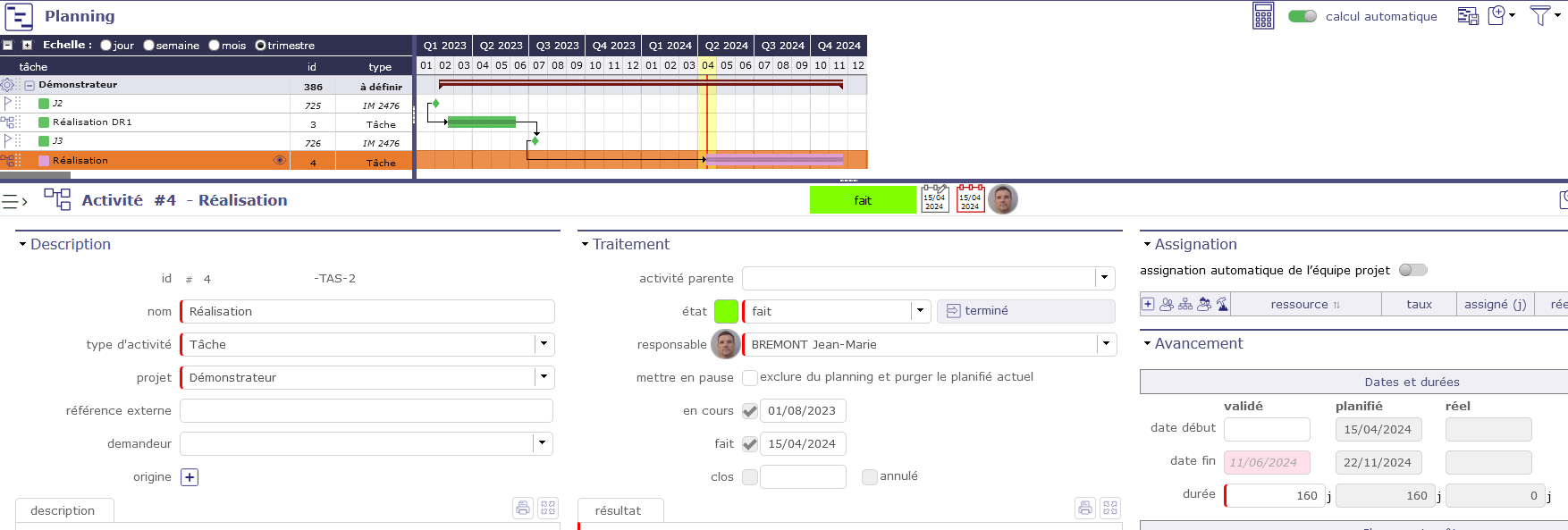1568x530 pixels.
Task: Print the résultat field
Action: pos(1085,508)
